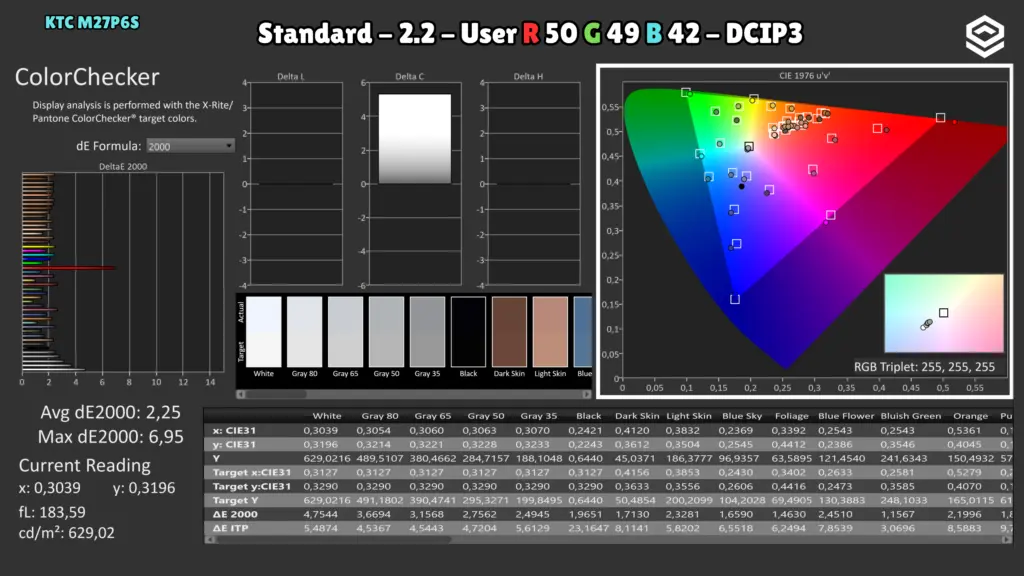Select the Black color swatch
Viewport: 1024px width, 576px height.
tap(468, 332)
